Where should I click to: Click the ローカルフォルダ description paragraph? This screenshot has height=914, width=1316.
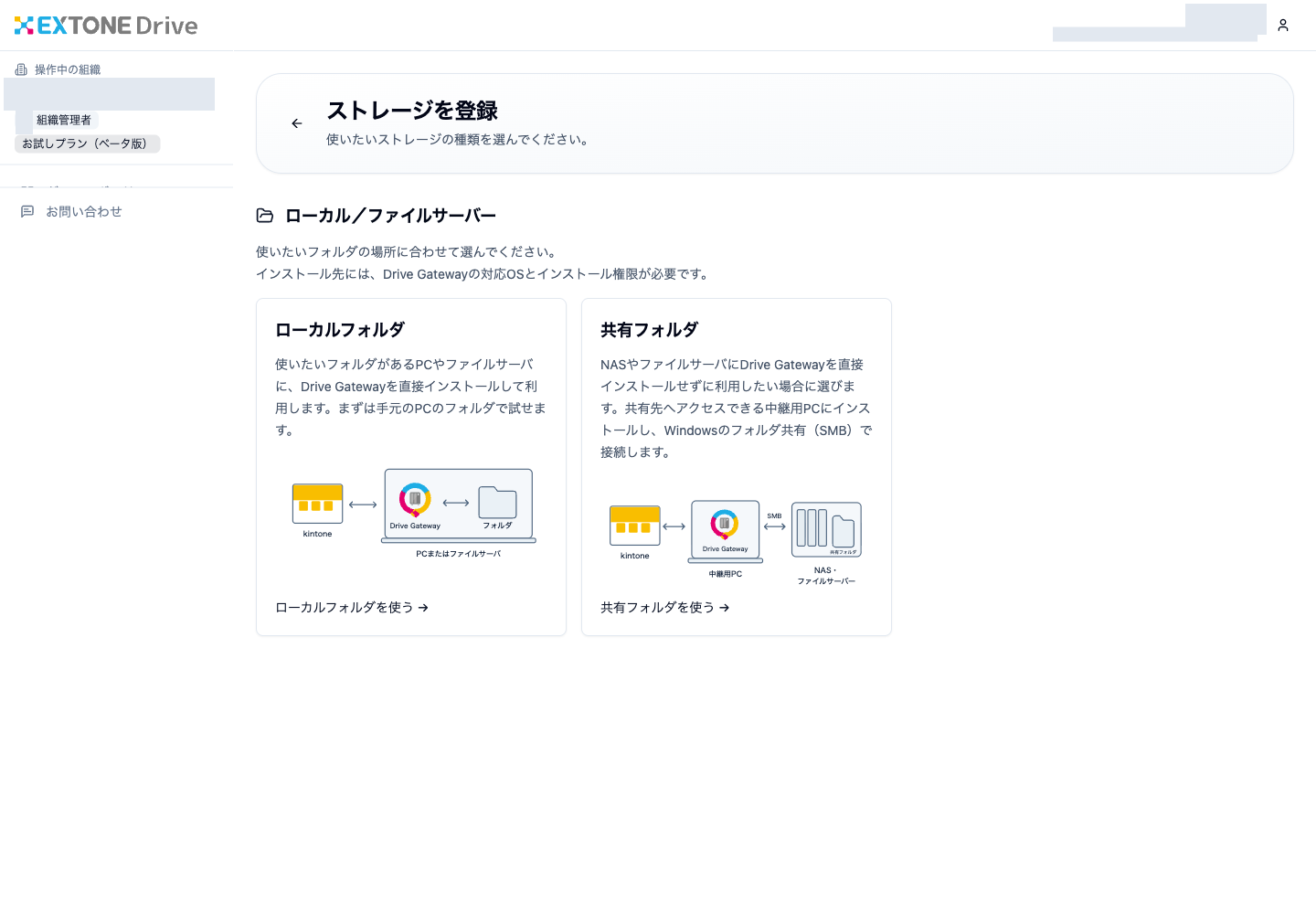(410, 398)
